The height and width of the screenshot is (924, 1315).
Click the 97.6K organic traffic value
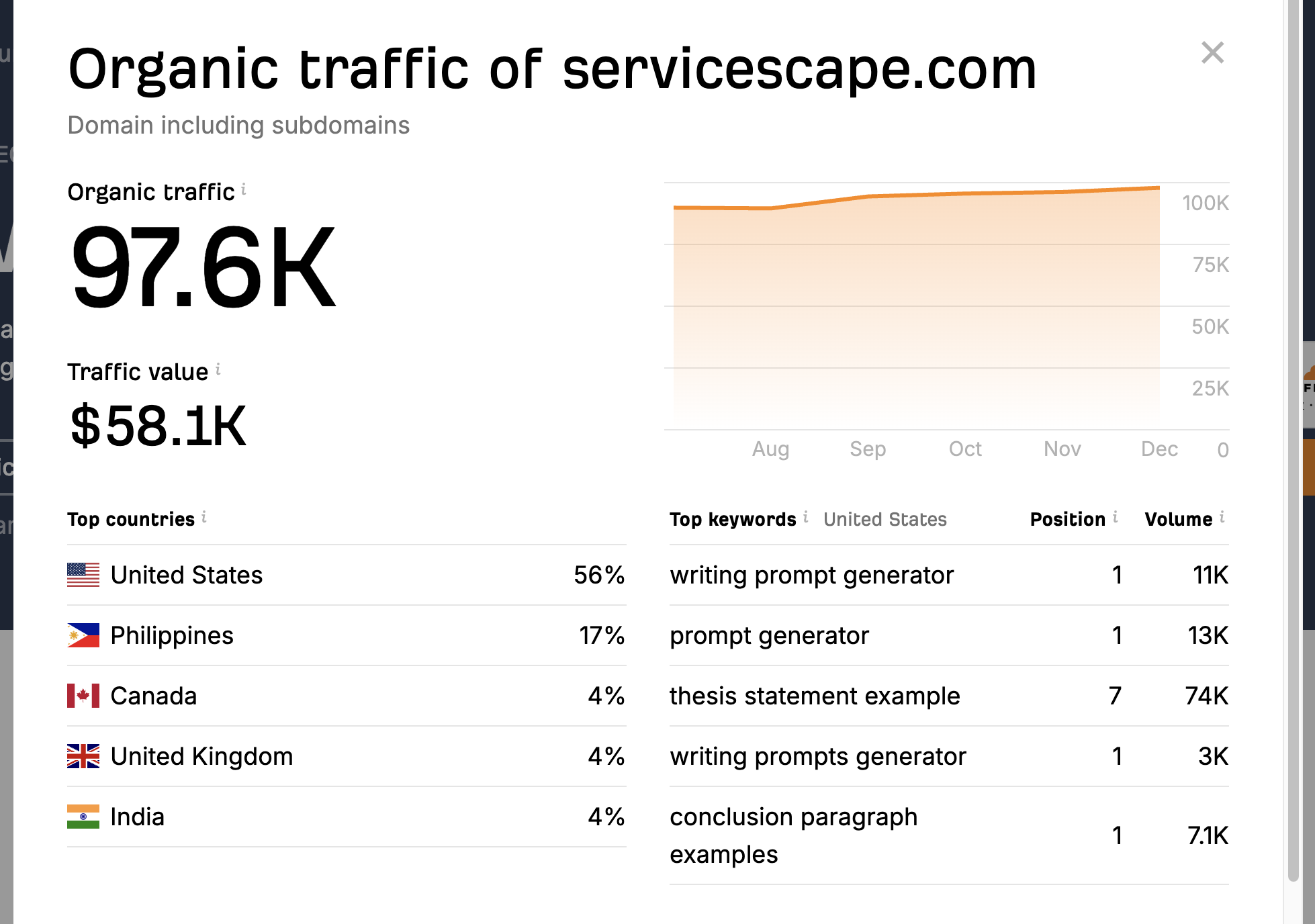coord(203,268)
